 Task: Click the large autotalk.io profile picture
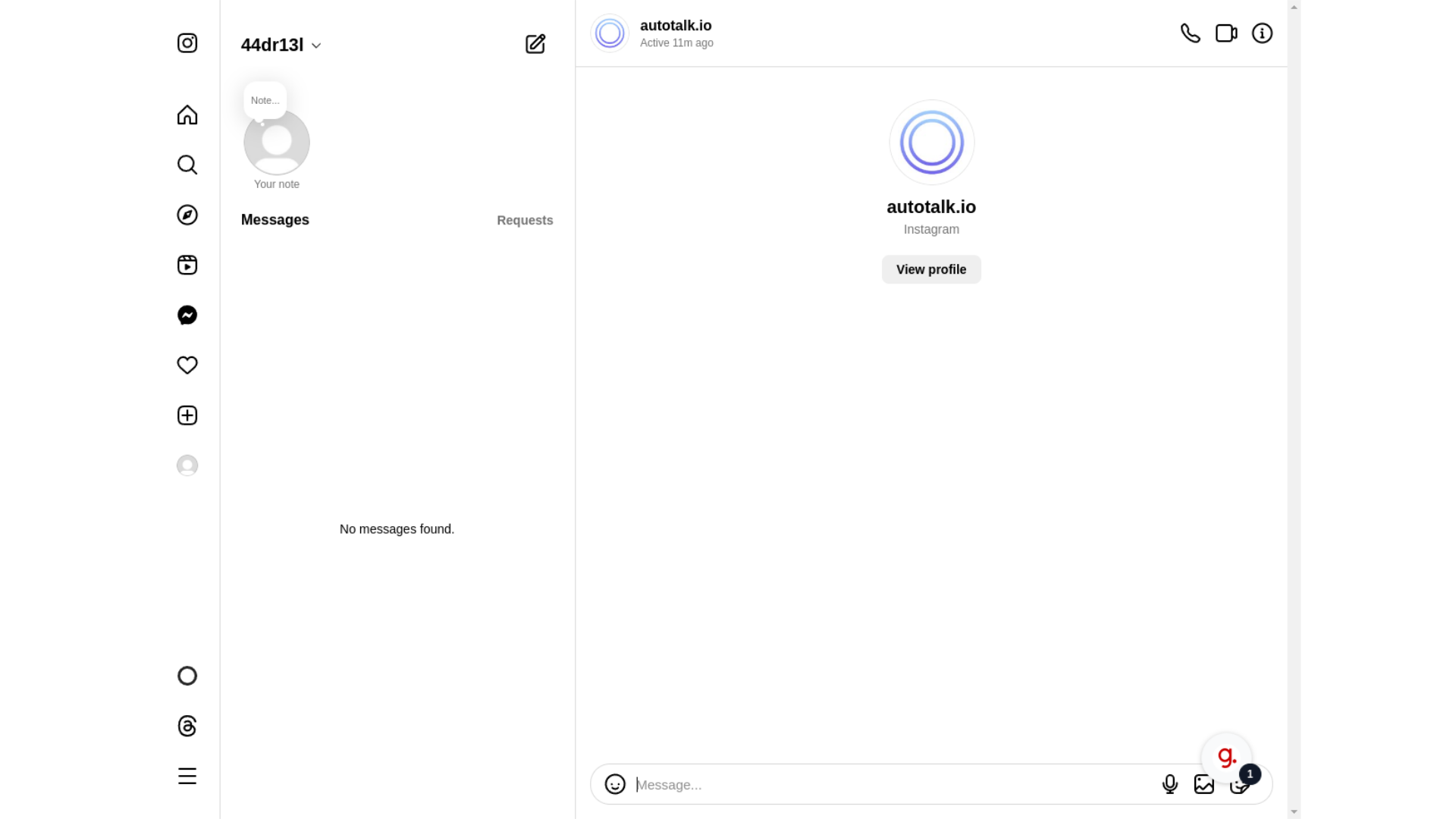click(931, 143)
